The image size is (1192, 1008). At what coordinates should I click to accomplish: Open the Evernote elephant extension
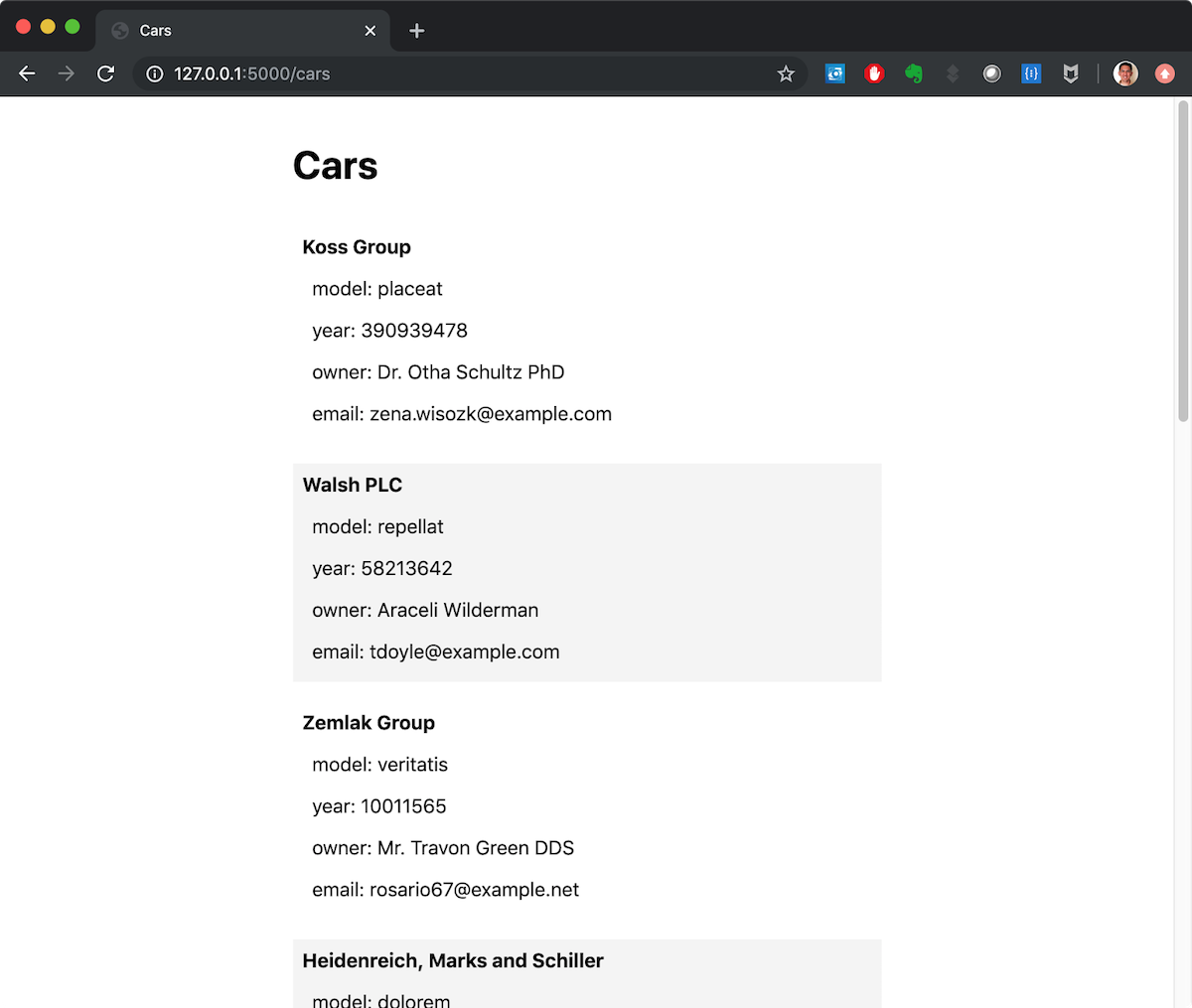(x=914, y=73)
